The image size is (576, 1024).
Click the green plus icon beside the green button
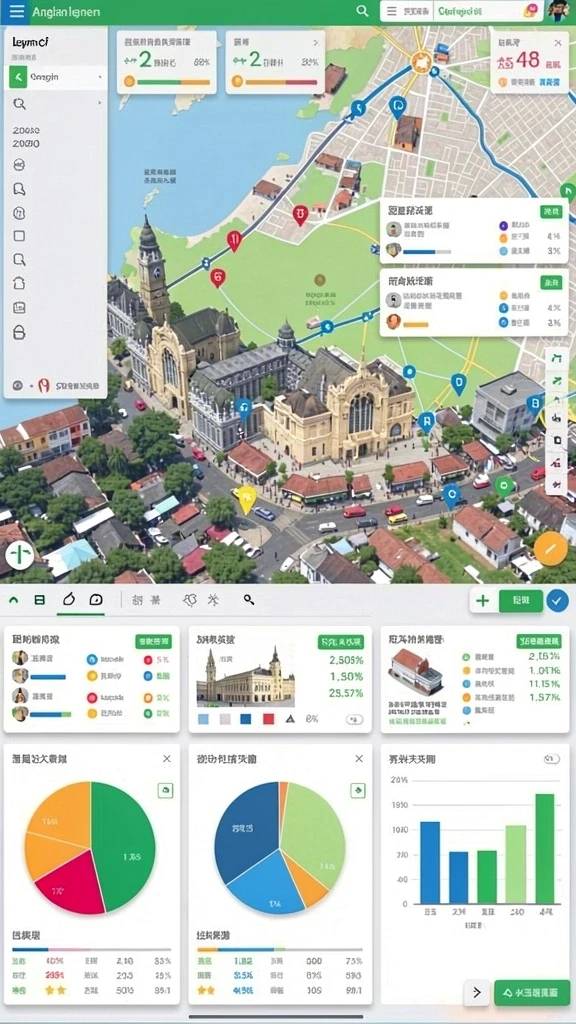tap(483, 601)
